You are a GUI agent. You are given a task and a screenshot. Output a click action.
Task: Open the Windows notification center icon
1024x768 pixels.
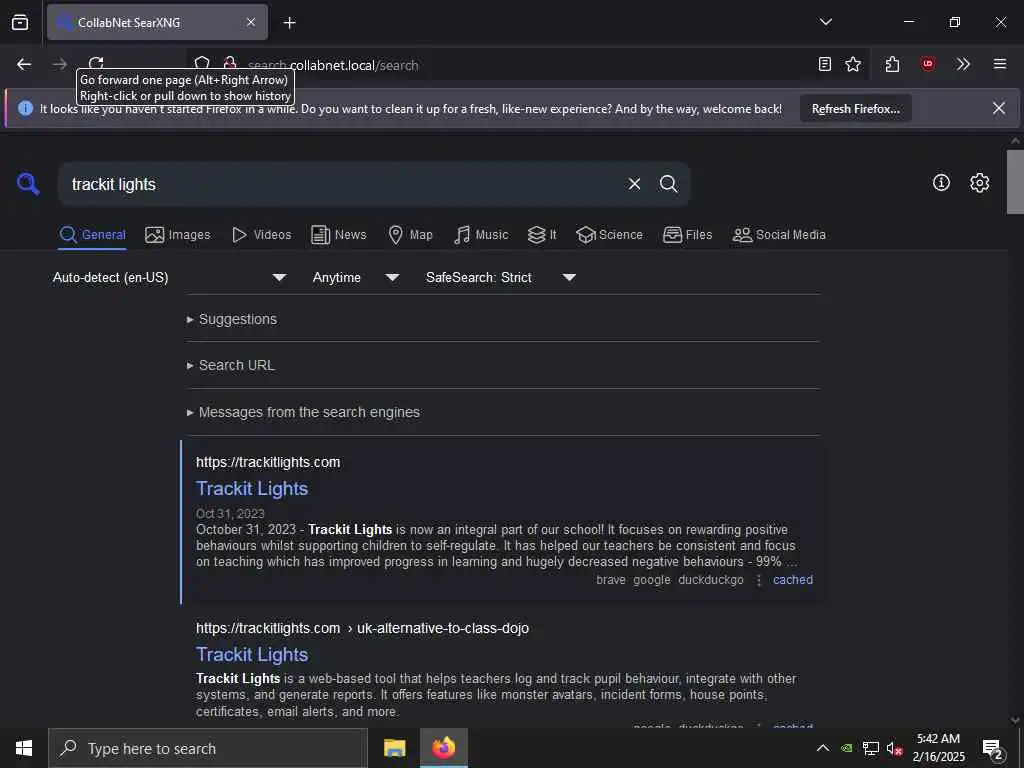pos(993,748)
